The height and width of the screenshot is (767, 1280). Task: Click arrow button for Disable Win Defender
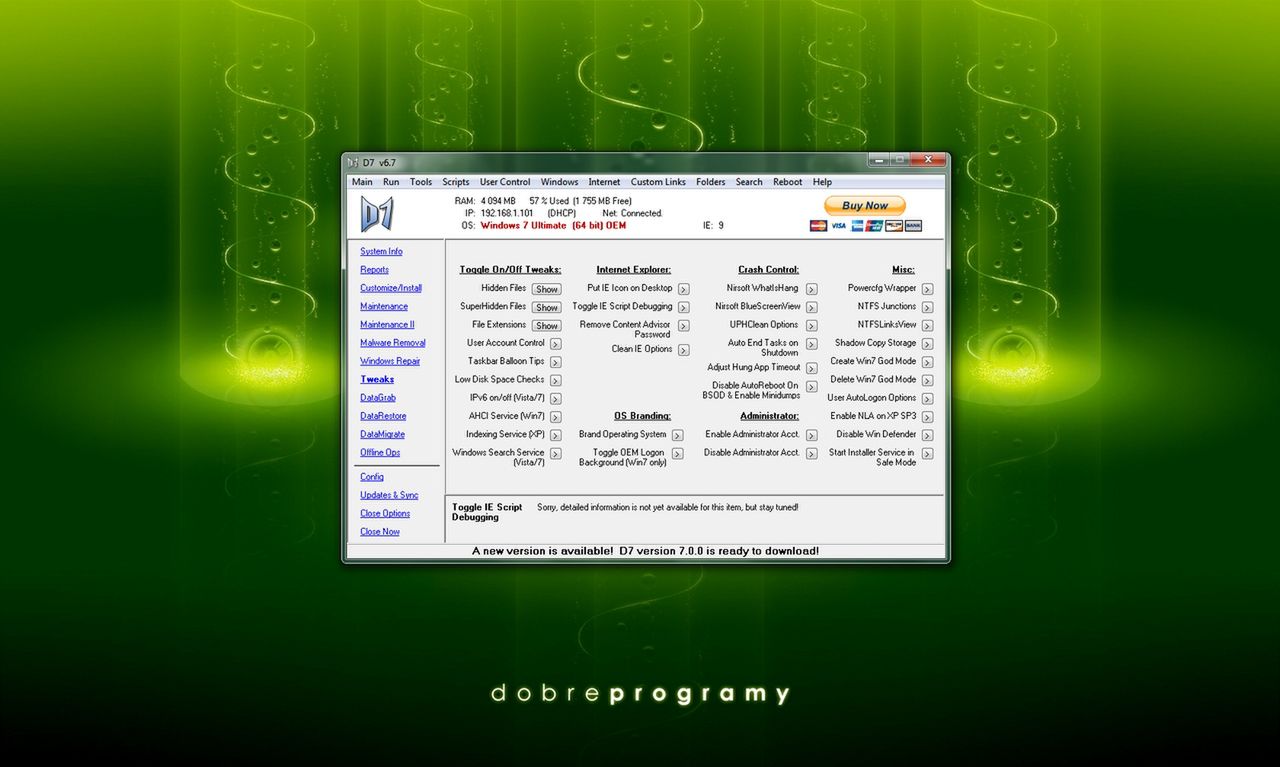[927, 435]
